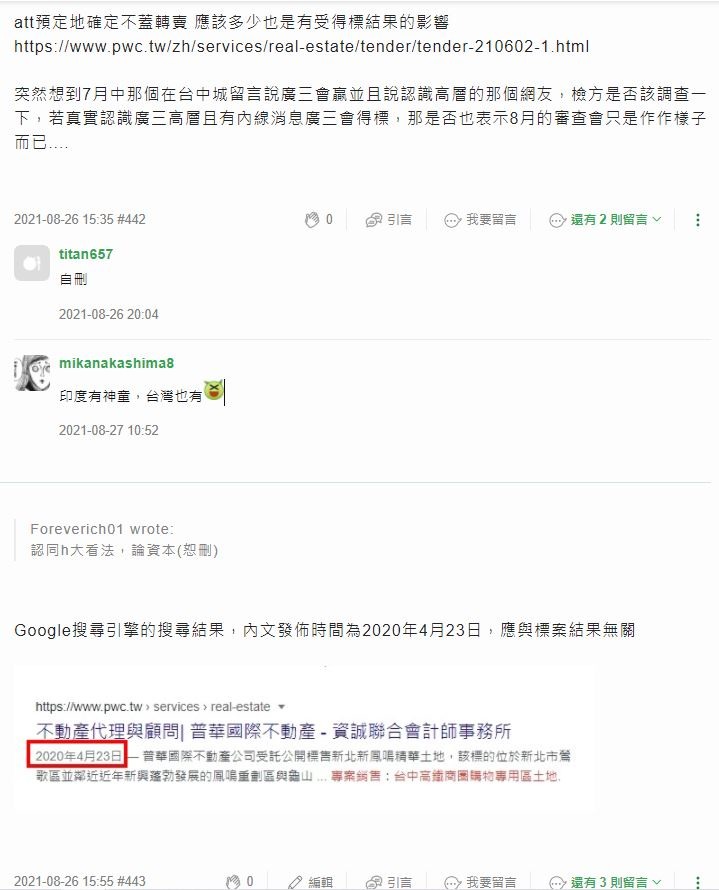
Task: Click titan657's gray avatar
Action: 32,263
